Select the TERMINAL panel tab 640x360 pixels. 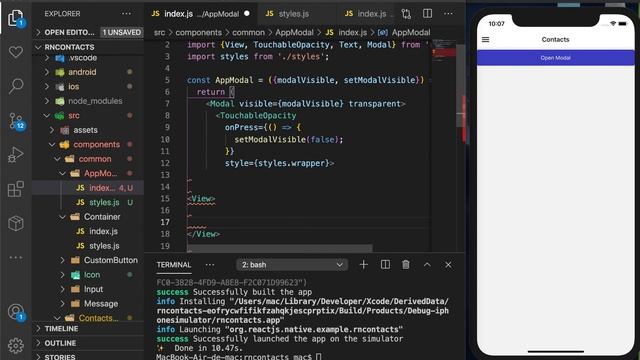tap(173, 265)
